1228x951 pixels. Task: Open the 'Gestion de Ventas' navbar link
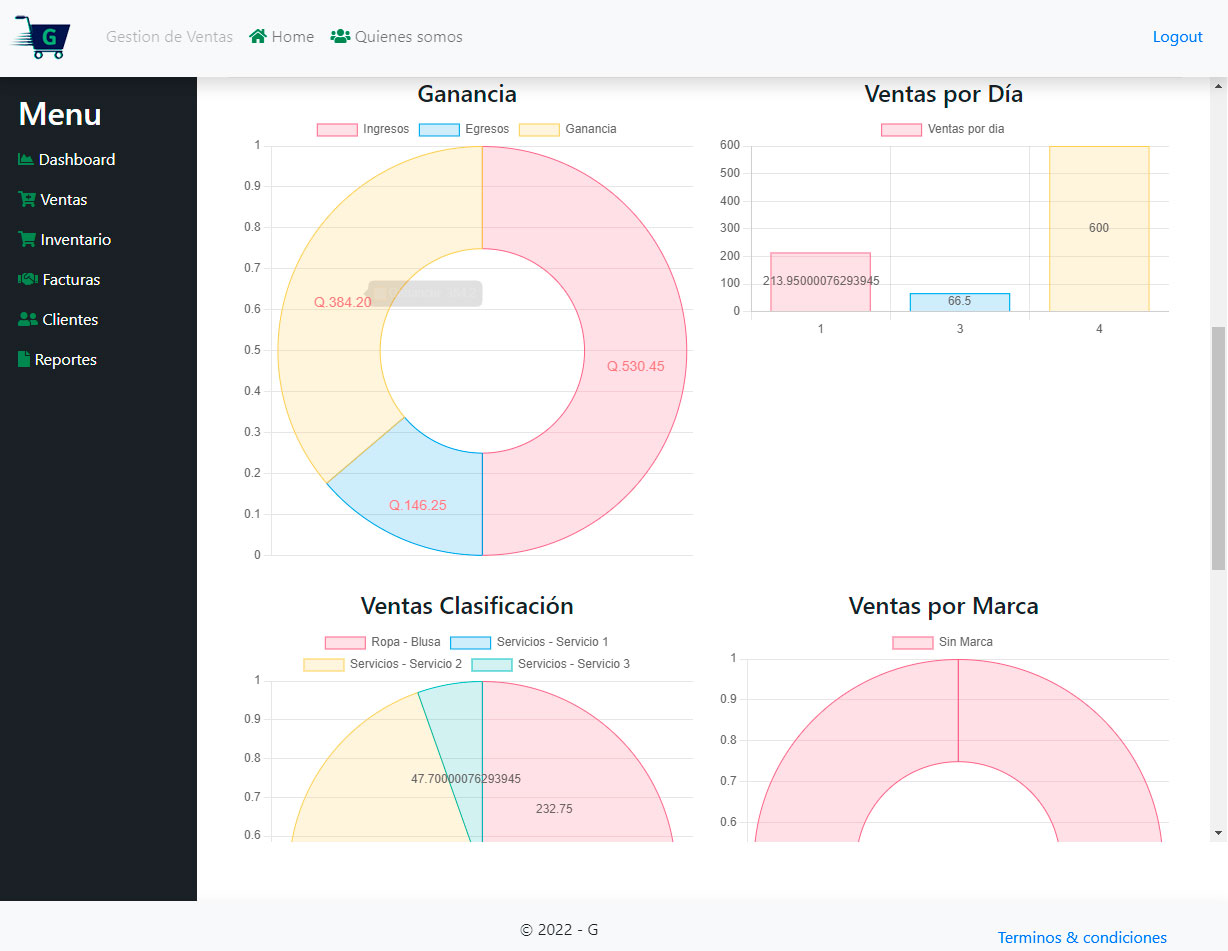(x=169, y=37)
